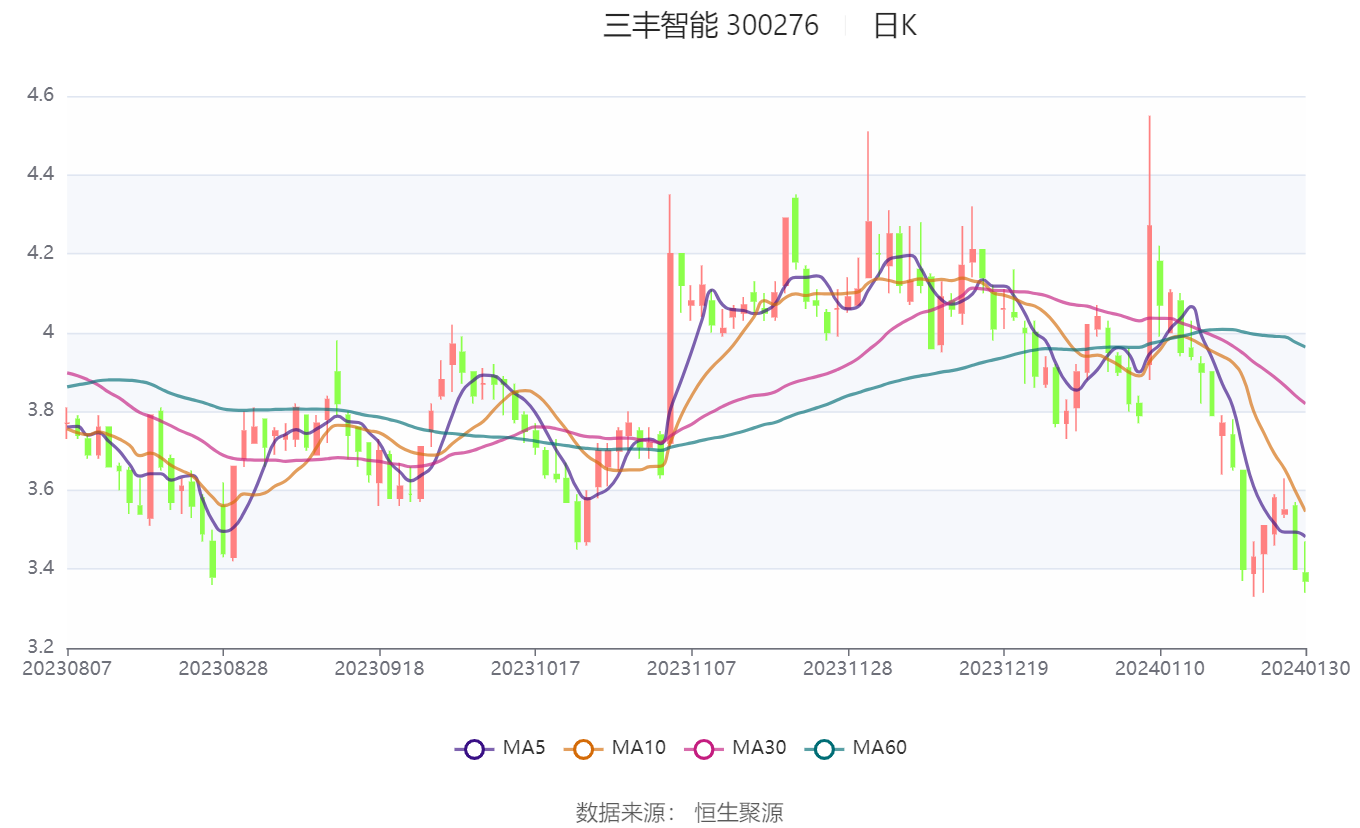
Task: Click the y-axis value 3.8
Action: [40, 411]
